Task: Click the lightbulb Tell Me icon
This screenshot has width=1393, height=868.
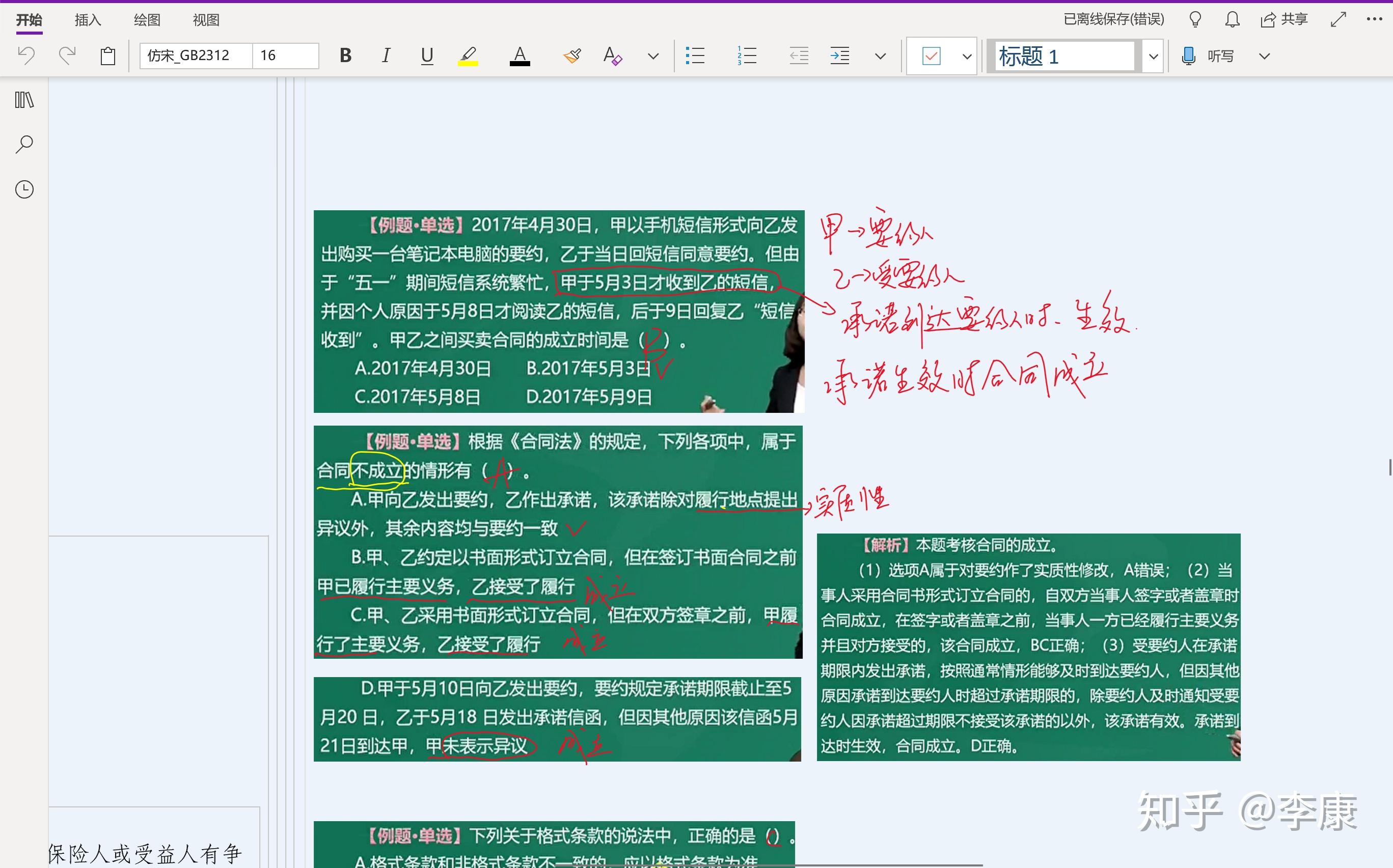Action: point(1195,20)
